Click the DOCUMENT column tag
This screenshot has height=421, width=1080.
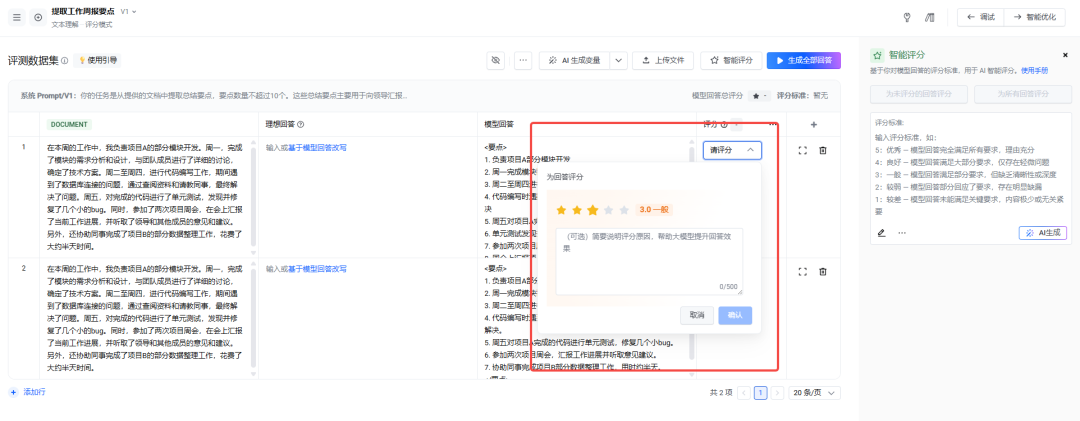pos(69,125)
